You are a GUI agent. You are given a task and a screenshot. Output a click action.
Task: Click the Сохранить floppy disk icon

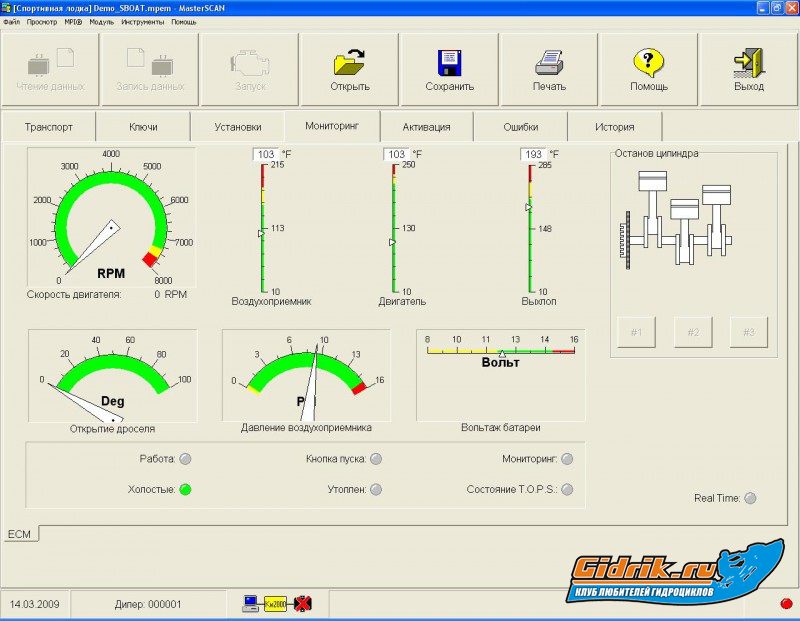[449, 62]
